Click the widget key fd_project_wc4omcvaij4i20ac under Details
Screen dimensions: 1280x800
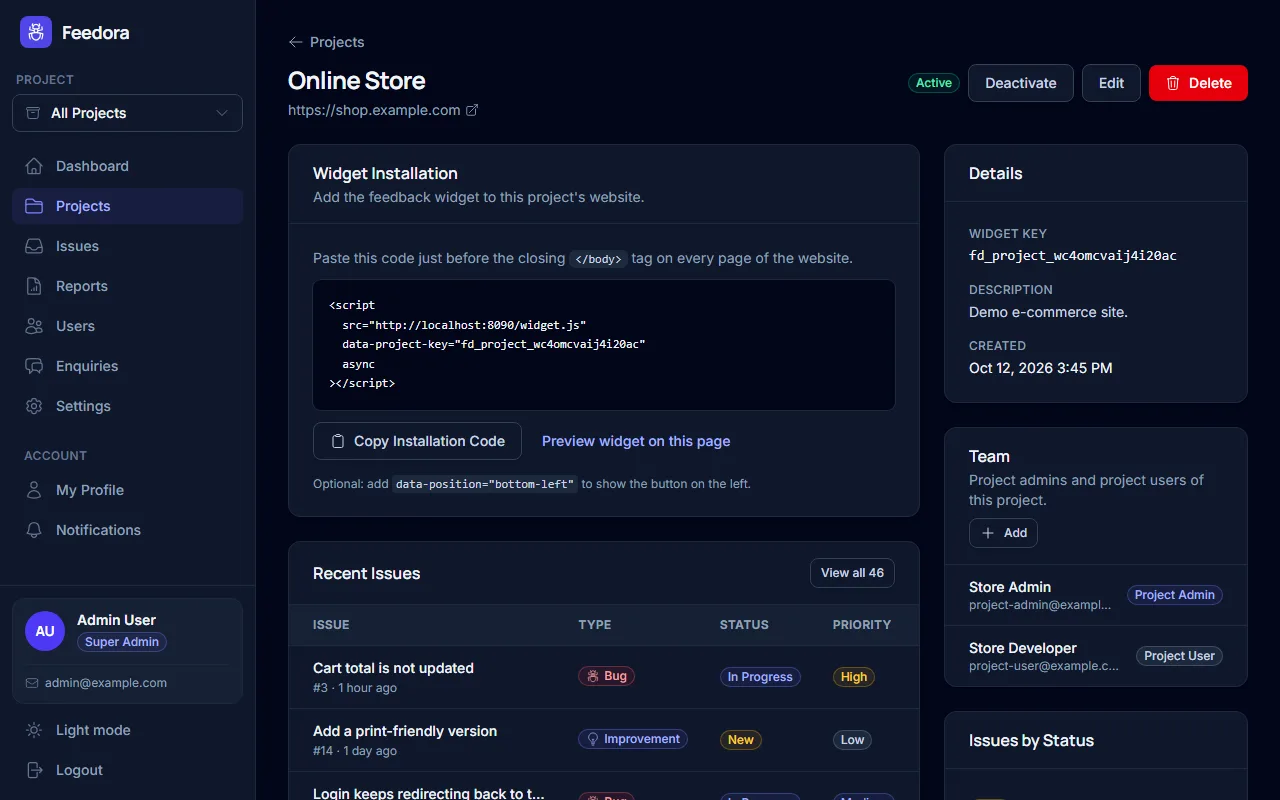pyautogui.click(x=1073, y=255)
